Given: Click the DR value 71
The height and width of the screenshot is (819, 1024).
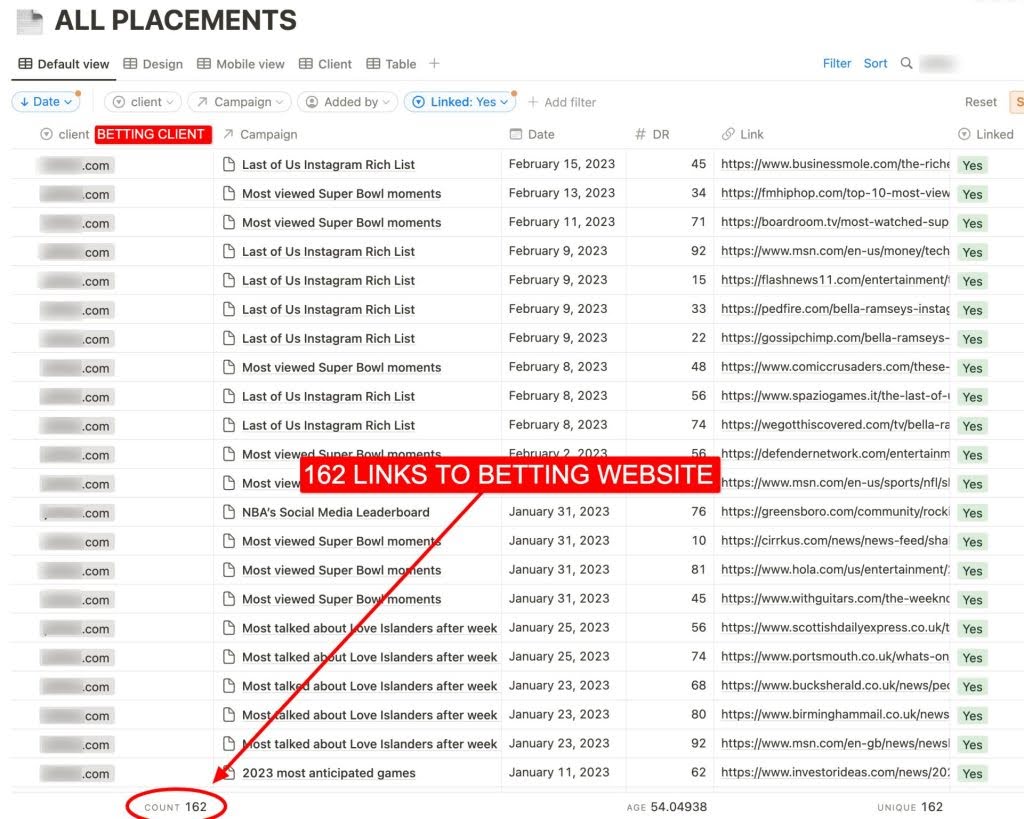Looking at the screenshot, I should pos(698,222).
